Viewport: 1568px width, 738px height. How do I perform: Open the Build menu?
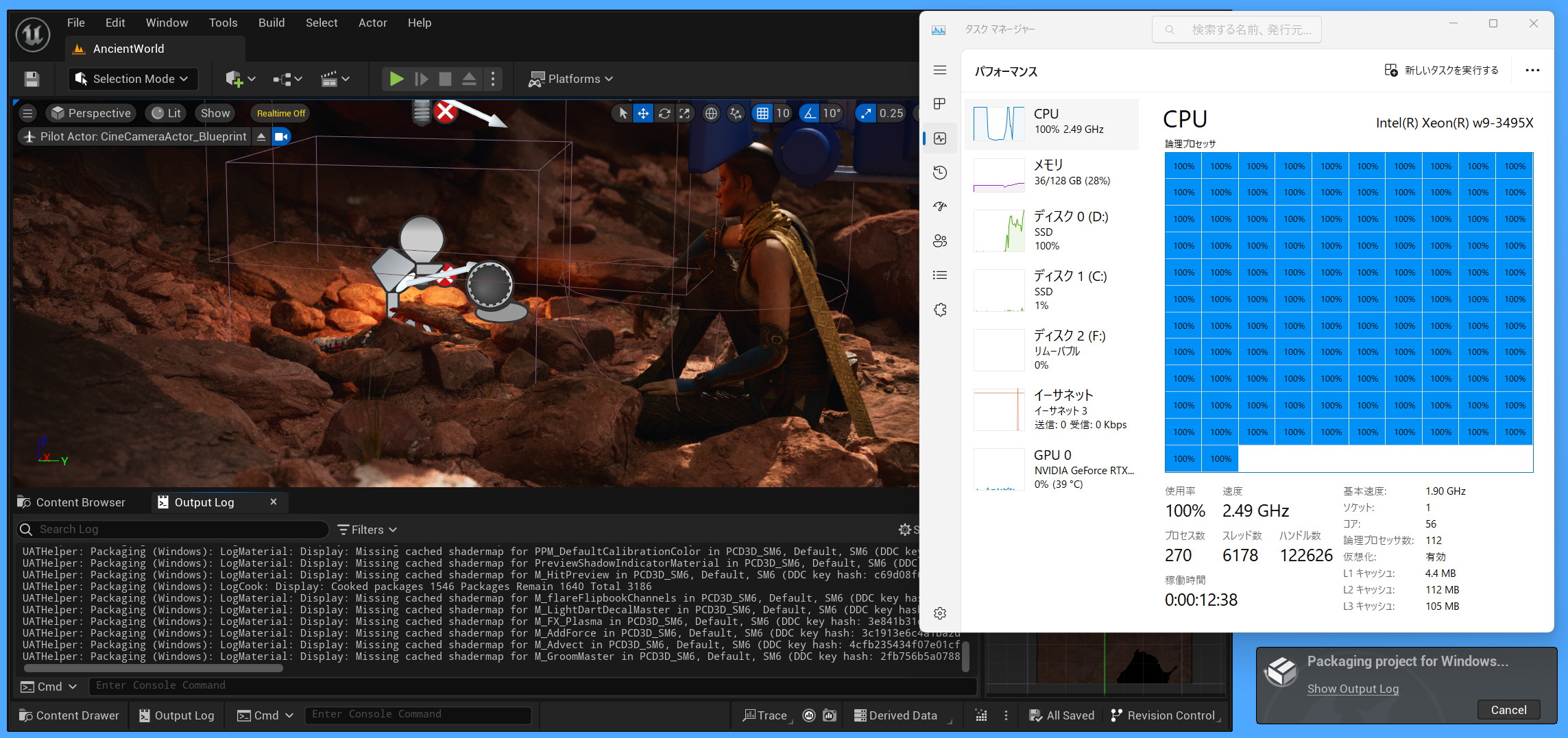click(x=272, y=23)
